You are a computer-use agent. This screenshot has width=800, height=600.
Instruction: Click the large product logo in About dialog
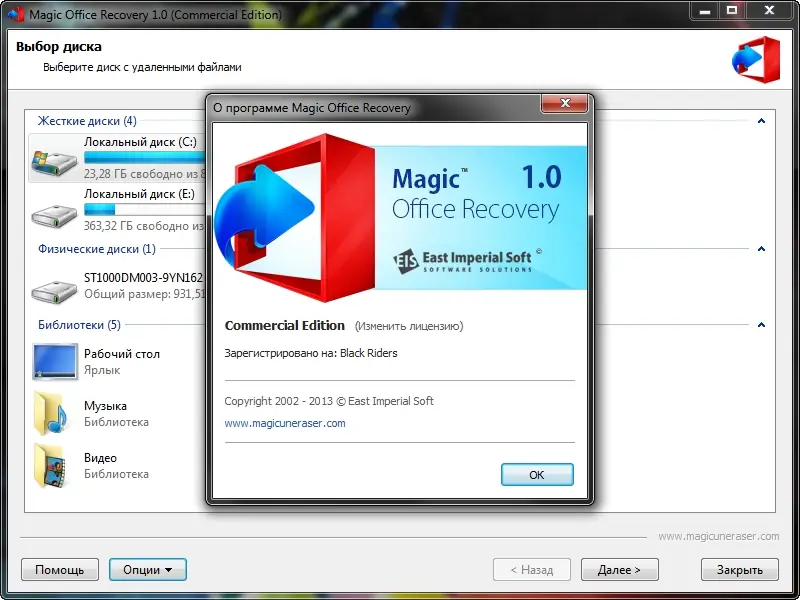pyautogui.click(x=294, y=217)
